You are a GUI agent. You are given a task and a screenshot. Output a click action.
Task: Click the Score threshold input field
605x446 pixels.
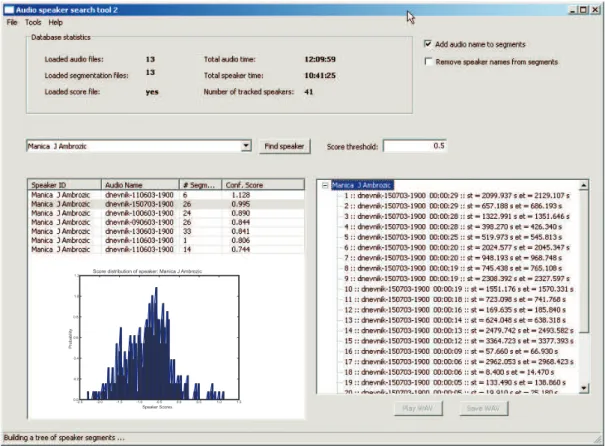[415, 146]
